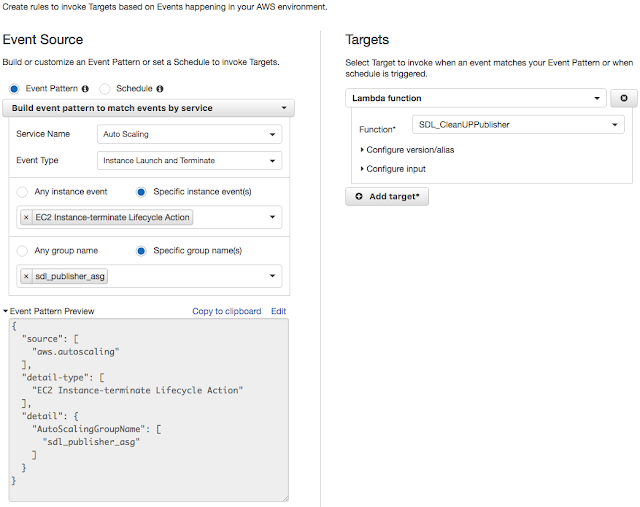Viewport: 640px width, 507px height.
Task: Click the info icon next to Schedule
Action: (160, 89)
